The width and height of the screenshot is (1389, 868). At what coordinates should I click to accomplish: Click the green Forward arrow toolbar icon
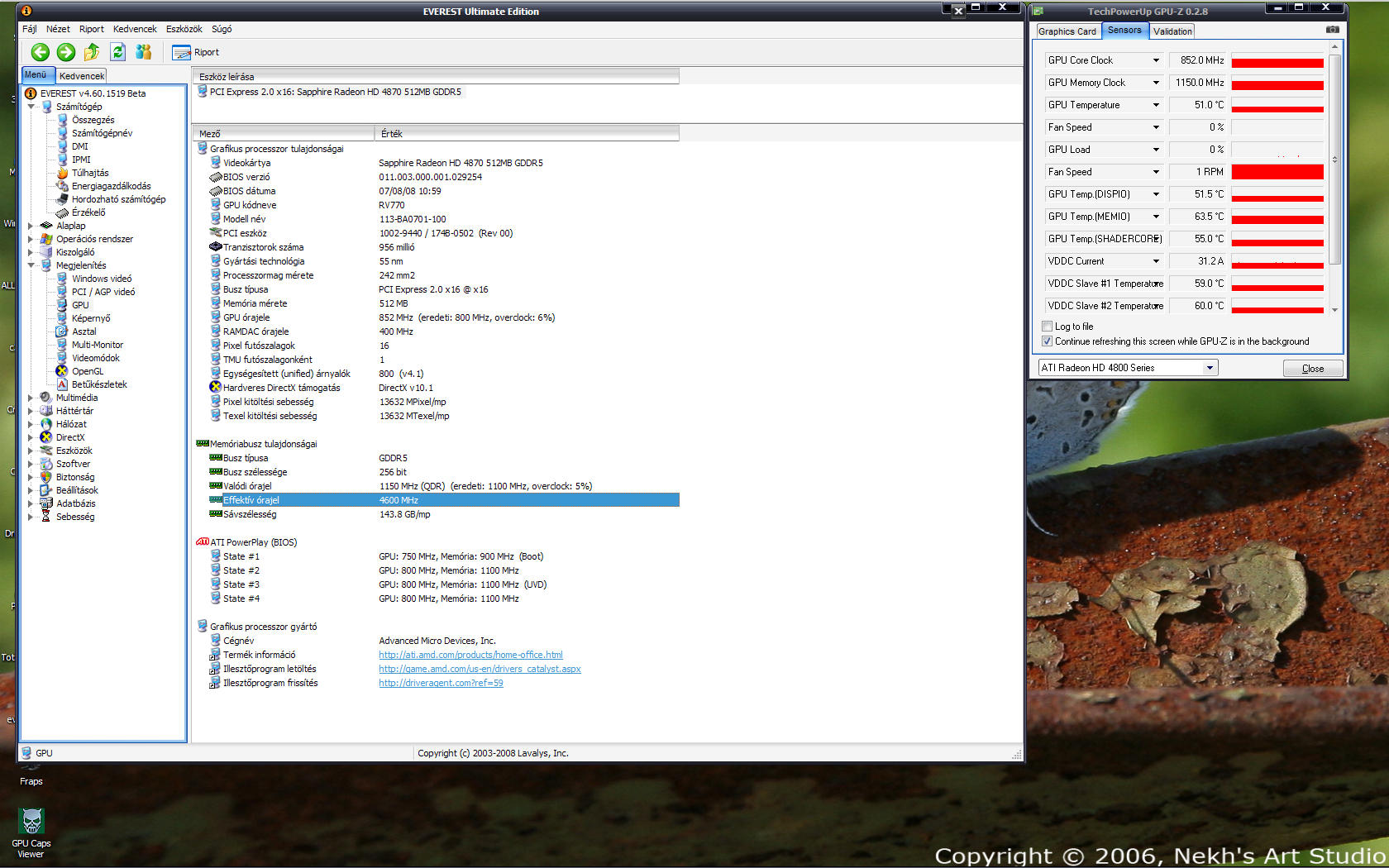66,52
